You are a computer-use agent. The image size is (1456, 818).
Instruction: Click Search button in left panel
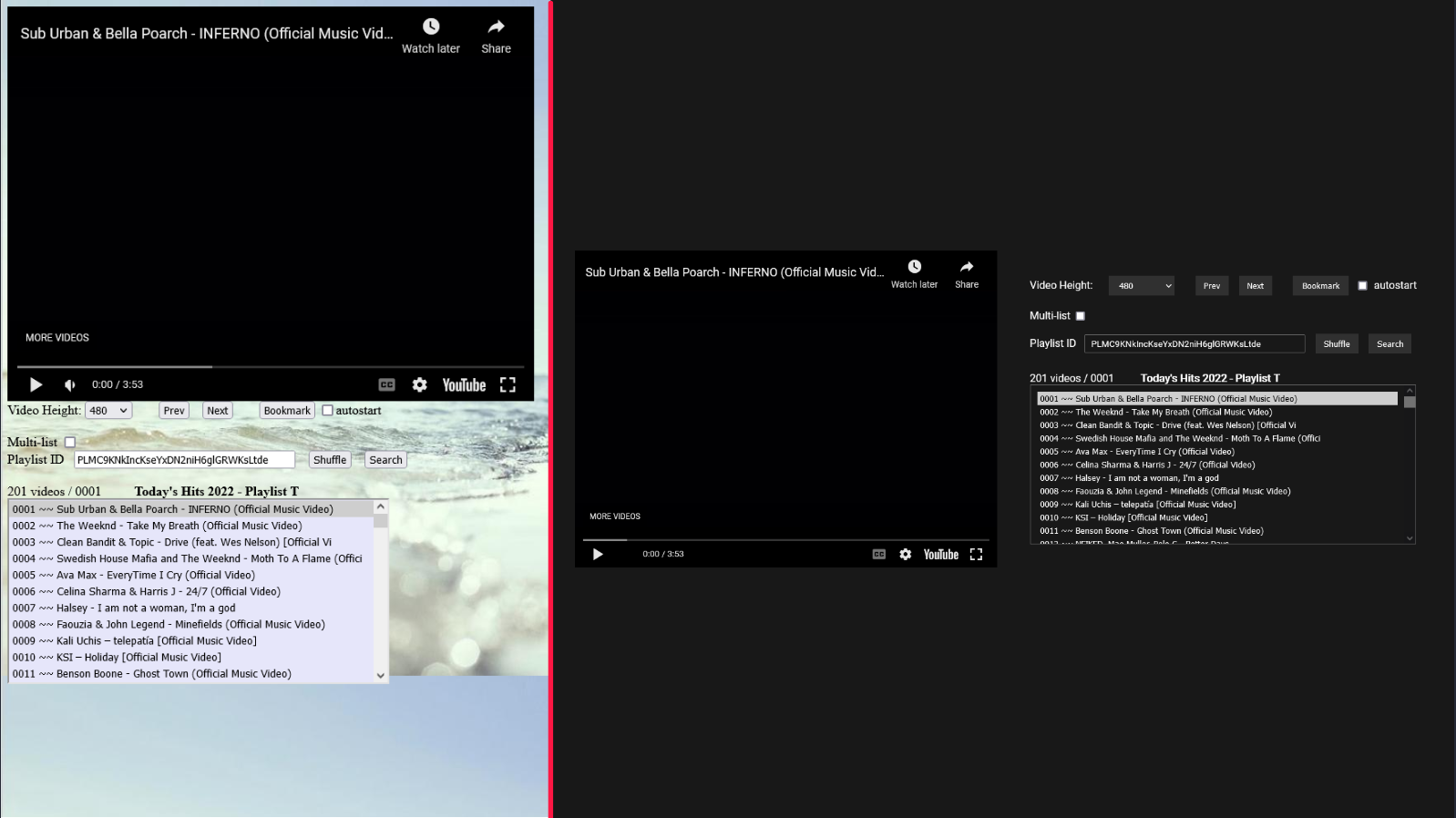coord(385,460)
